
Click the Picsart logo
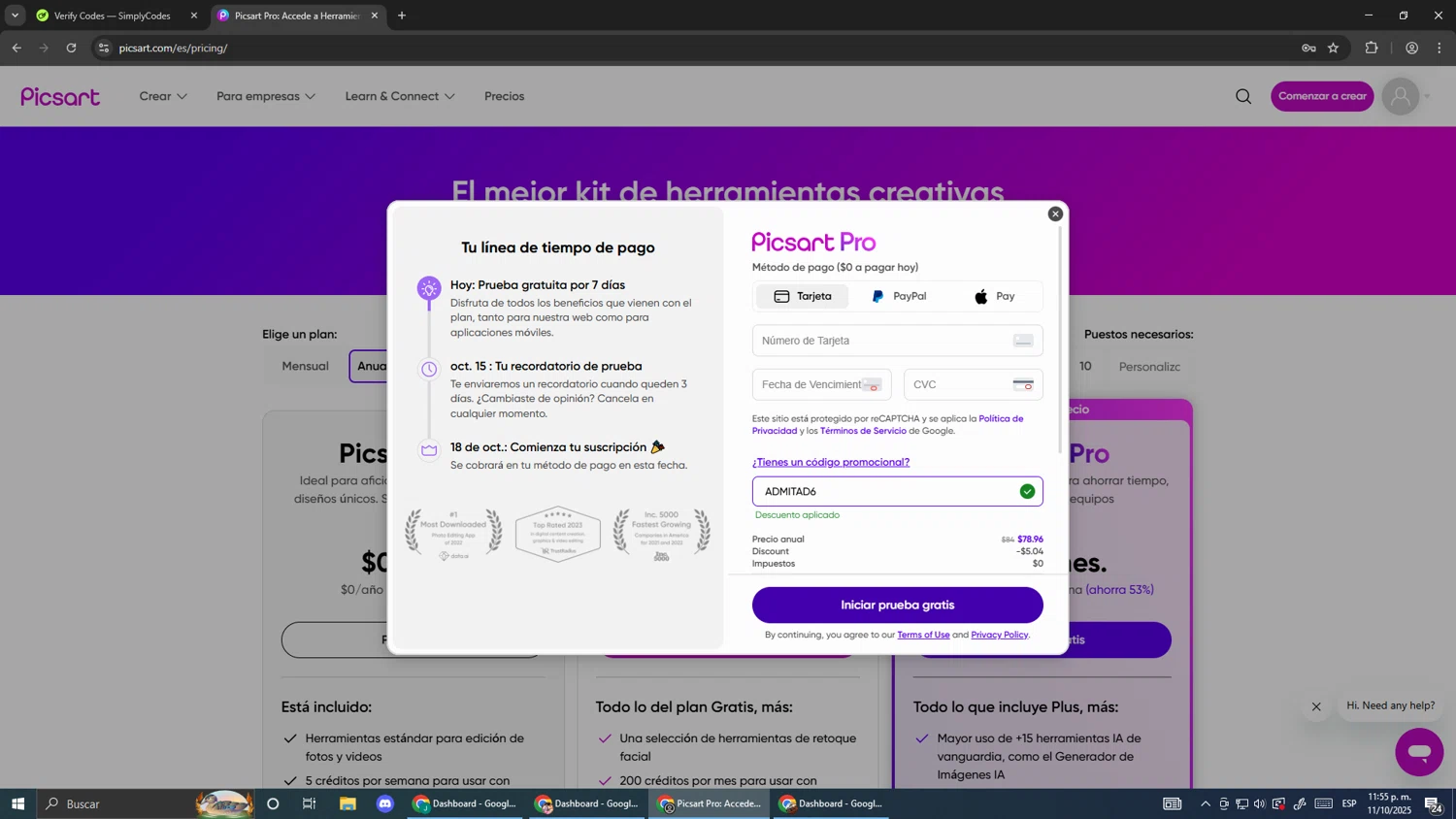tap(60, 96)
